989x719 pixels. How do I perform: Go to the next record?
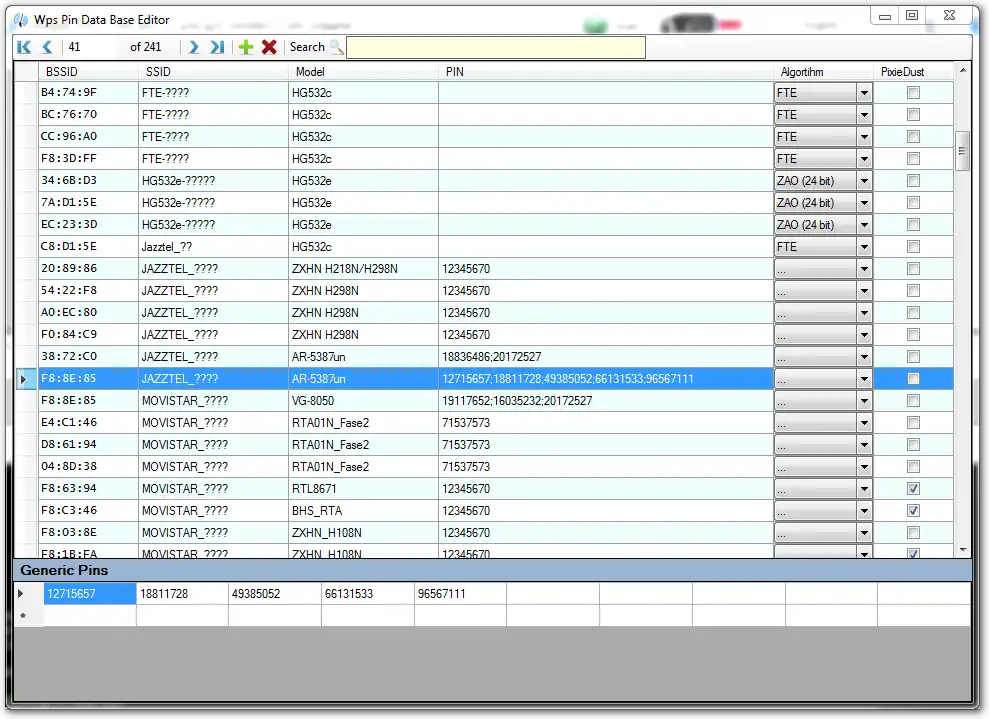tap(194, 47)
